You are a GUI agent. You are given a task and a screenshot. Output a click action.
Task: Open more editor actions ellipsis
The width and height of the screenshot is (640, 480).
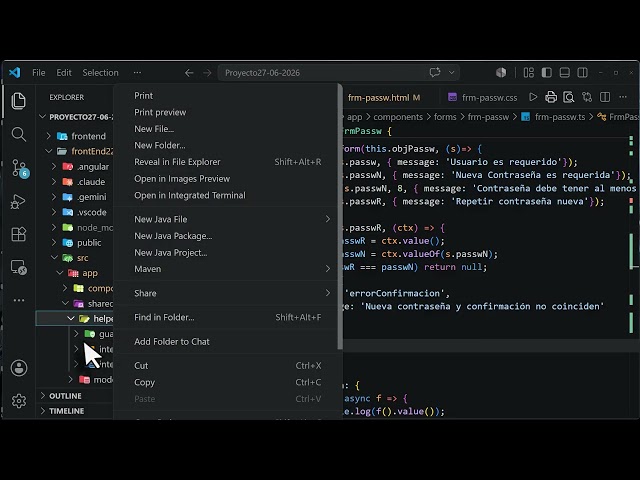pyautogui.click(x=623, y=97)
